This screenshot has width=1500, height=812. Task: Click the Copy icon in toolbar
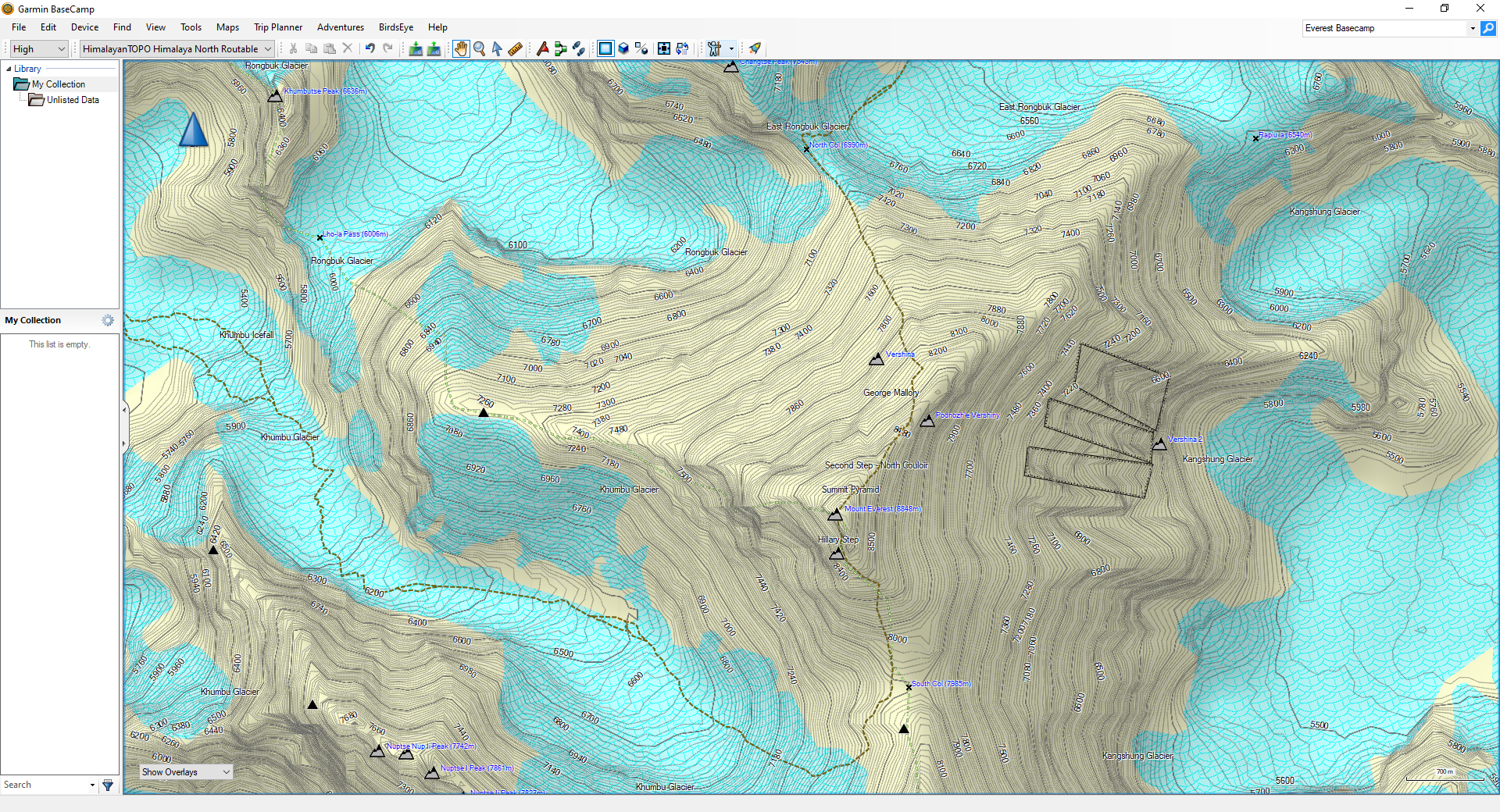(312, 48)
